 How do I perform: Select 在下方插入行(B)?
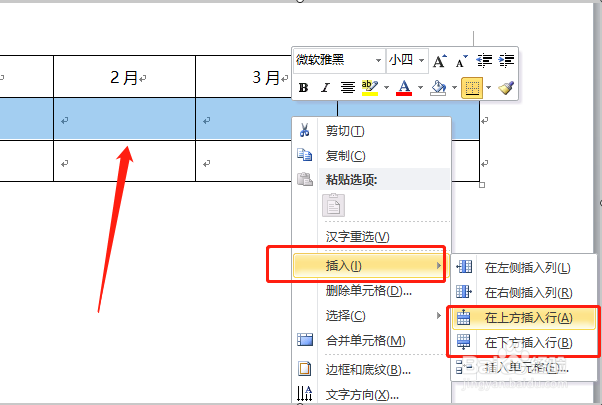click(524, 342)
